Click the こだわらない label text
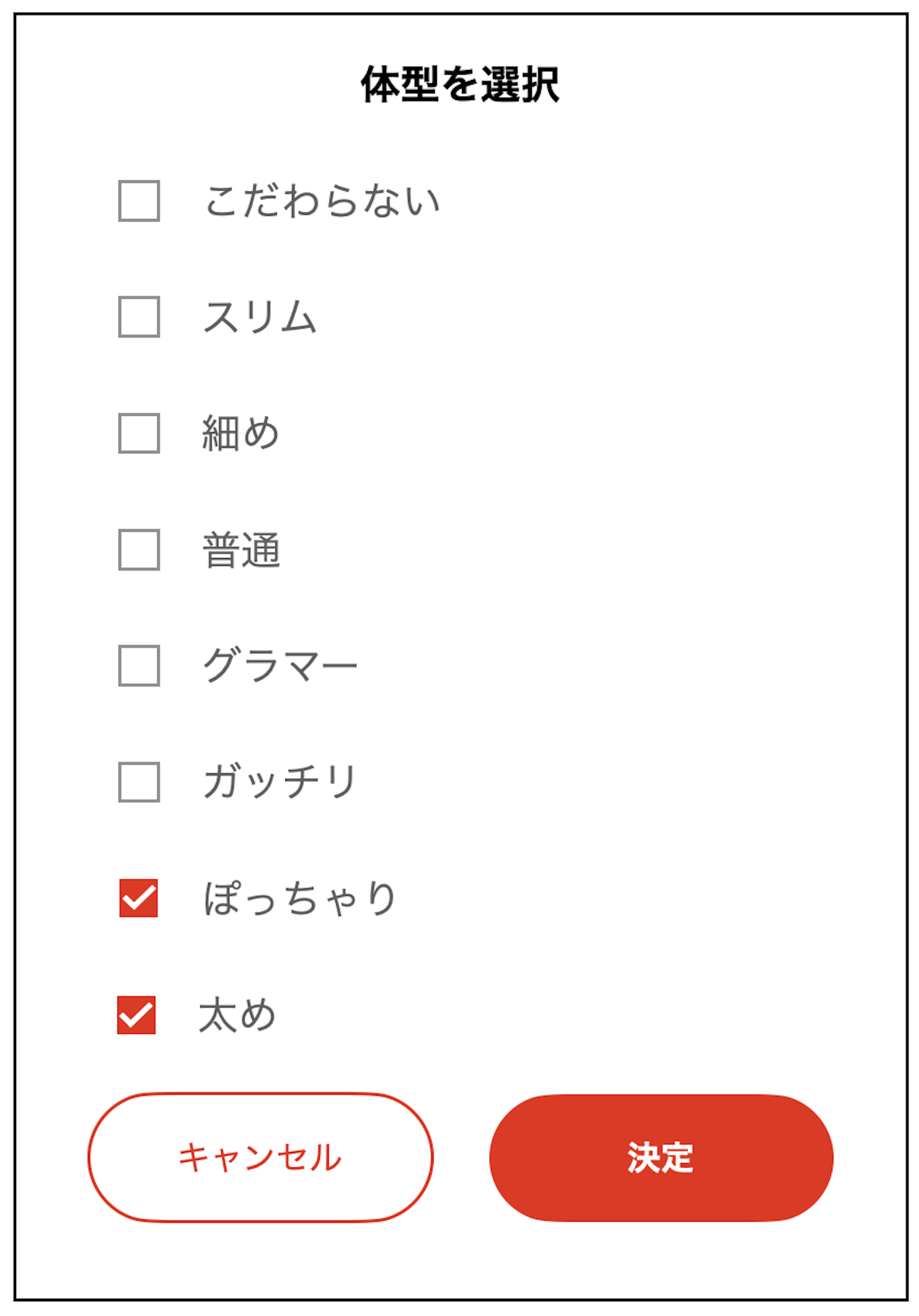The image size is (919, 1316). click(x=322, y=201)
